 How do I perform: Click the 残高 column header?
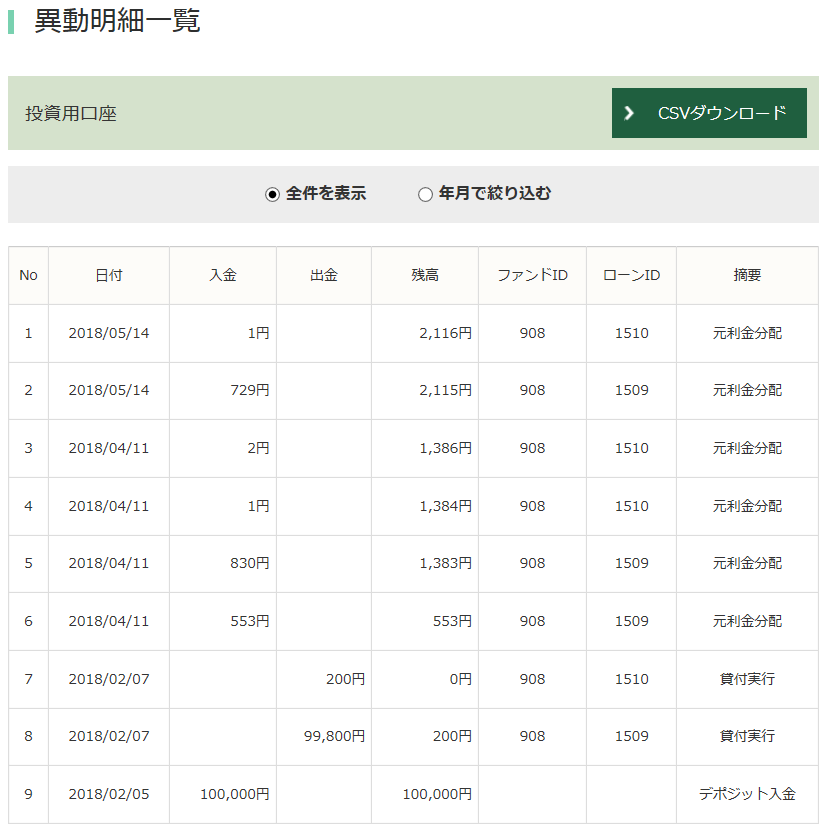[x=425, y=275]
